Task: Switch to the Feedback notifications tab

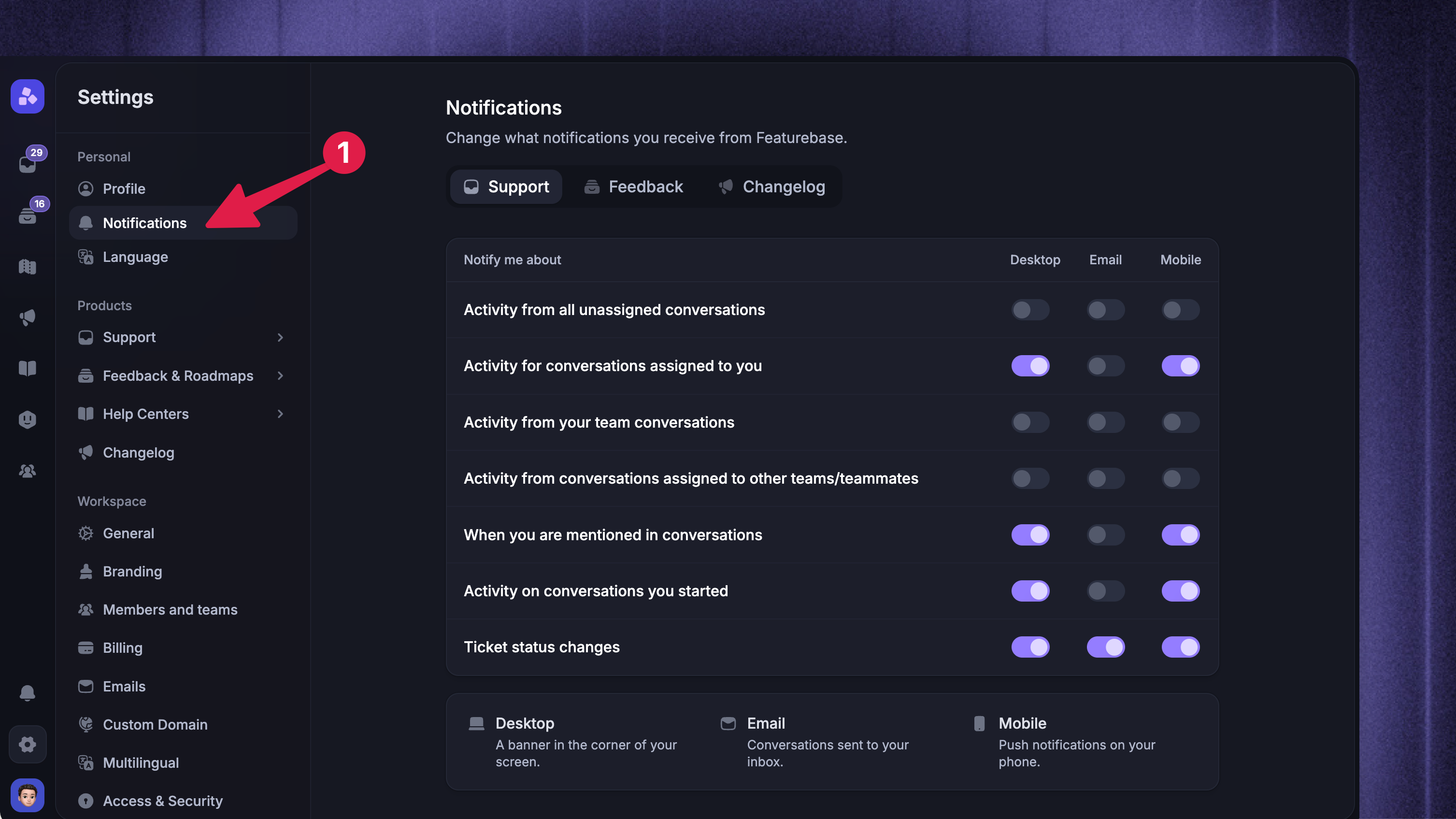Action: coord(634,187)
